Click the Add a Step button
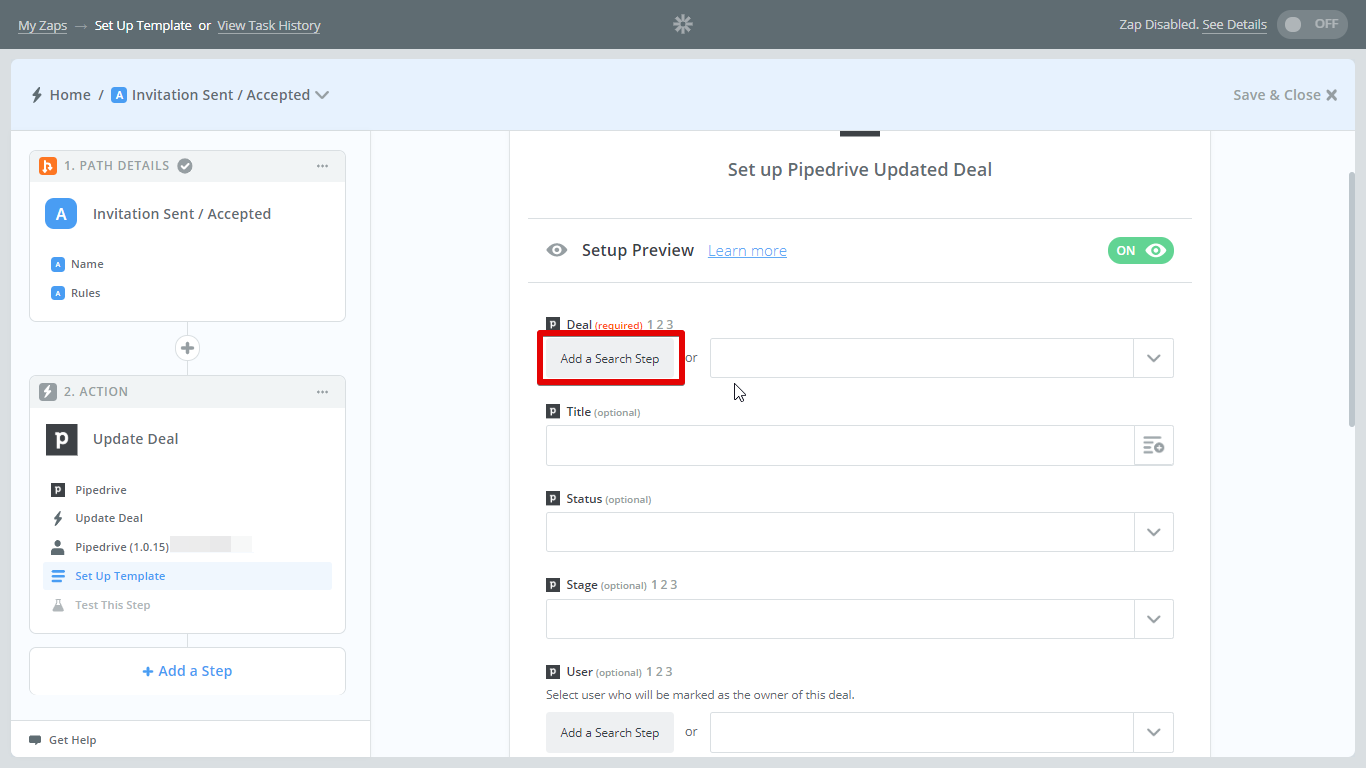 pyautogui.click(x=187, y=671)
